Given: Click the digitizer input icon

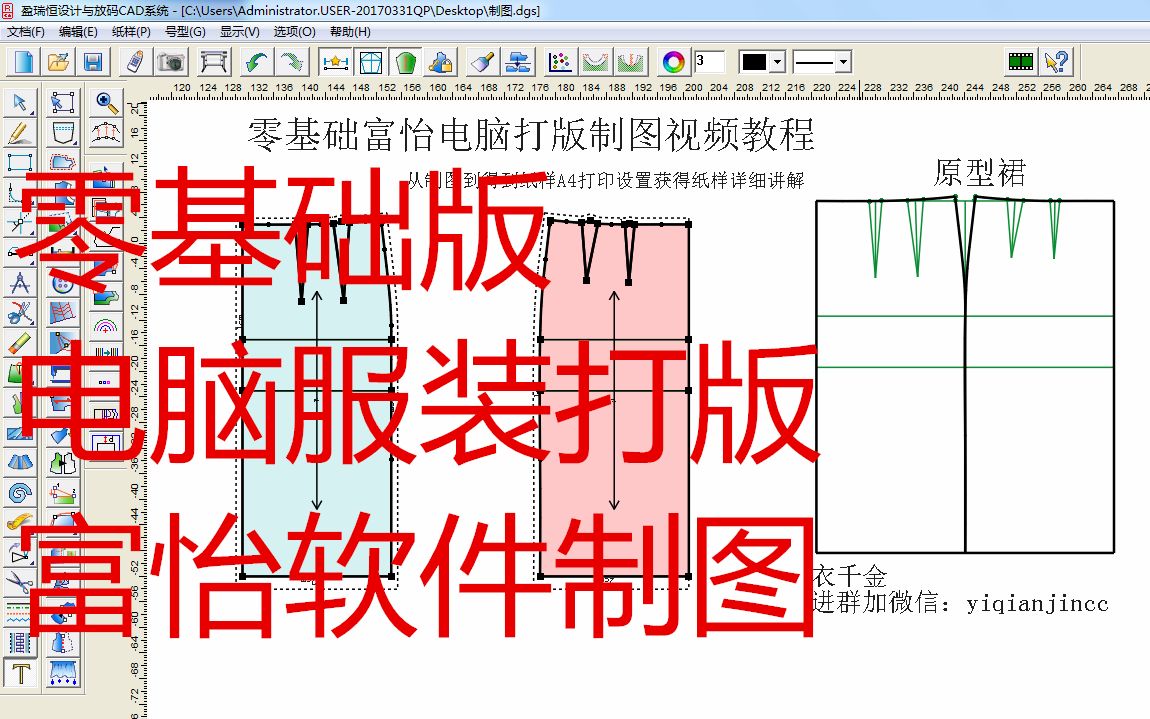Looking at the screenshot, I should pos(135,62).
